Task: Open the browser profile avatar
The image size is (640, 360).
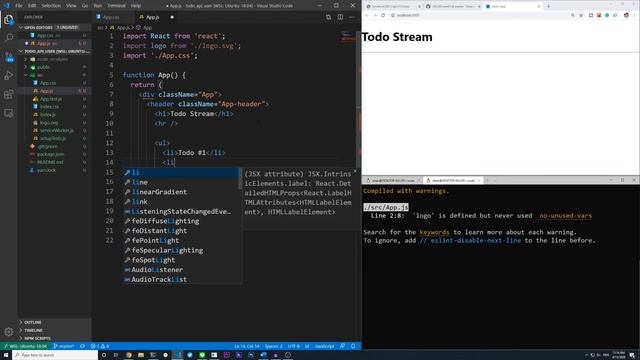Action: (626, 15)
